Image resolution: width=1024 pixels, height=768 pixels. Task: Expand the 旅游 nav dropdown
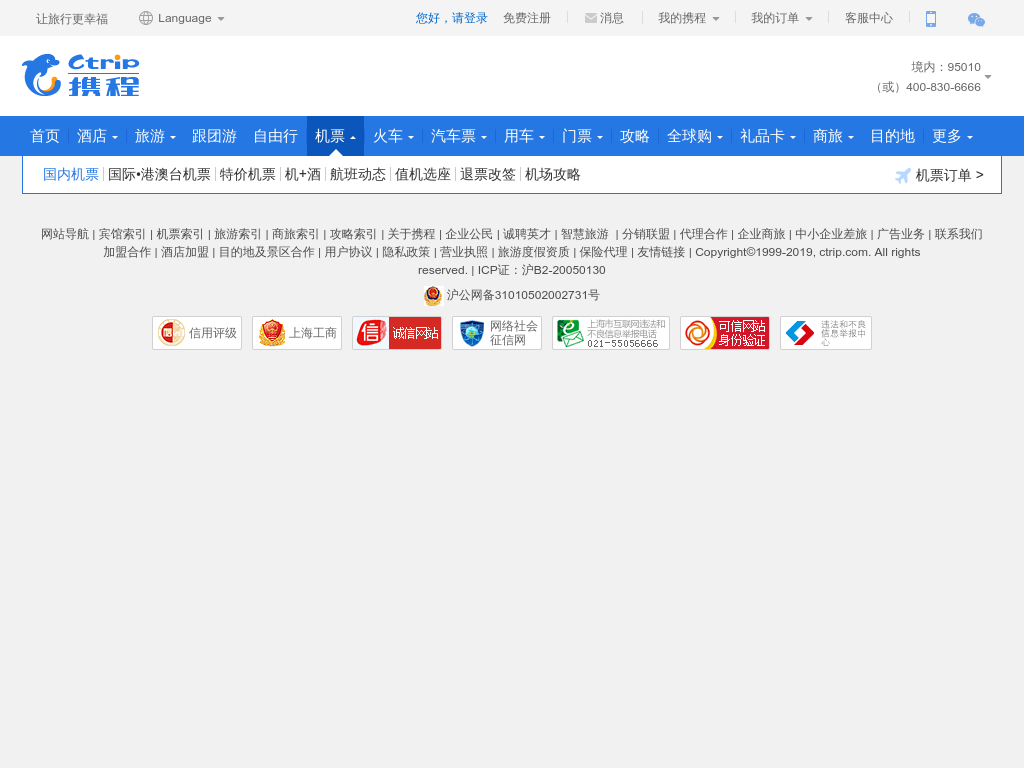click(x=172, y=137)
